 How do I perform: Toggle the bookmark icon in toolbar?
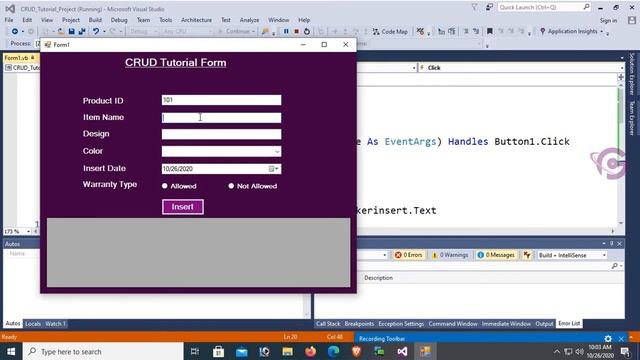[x=490, y=31]
